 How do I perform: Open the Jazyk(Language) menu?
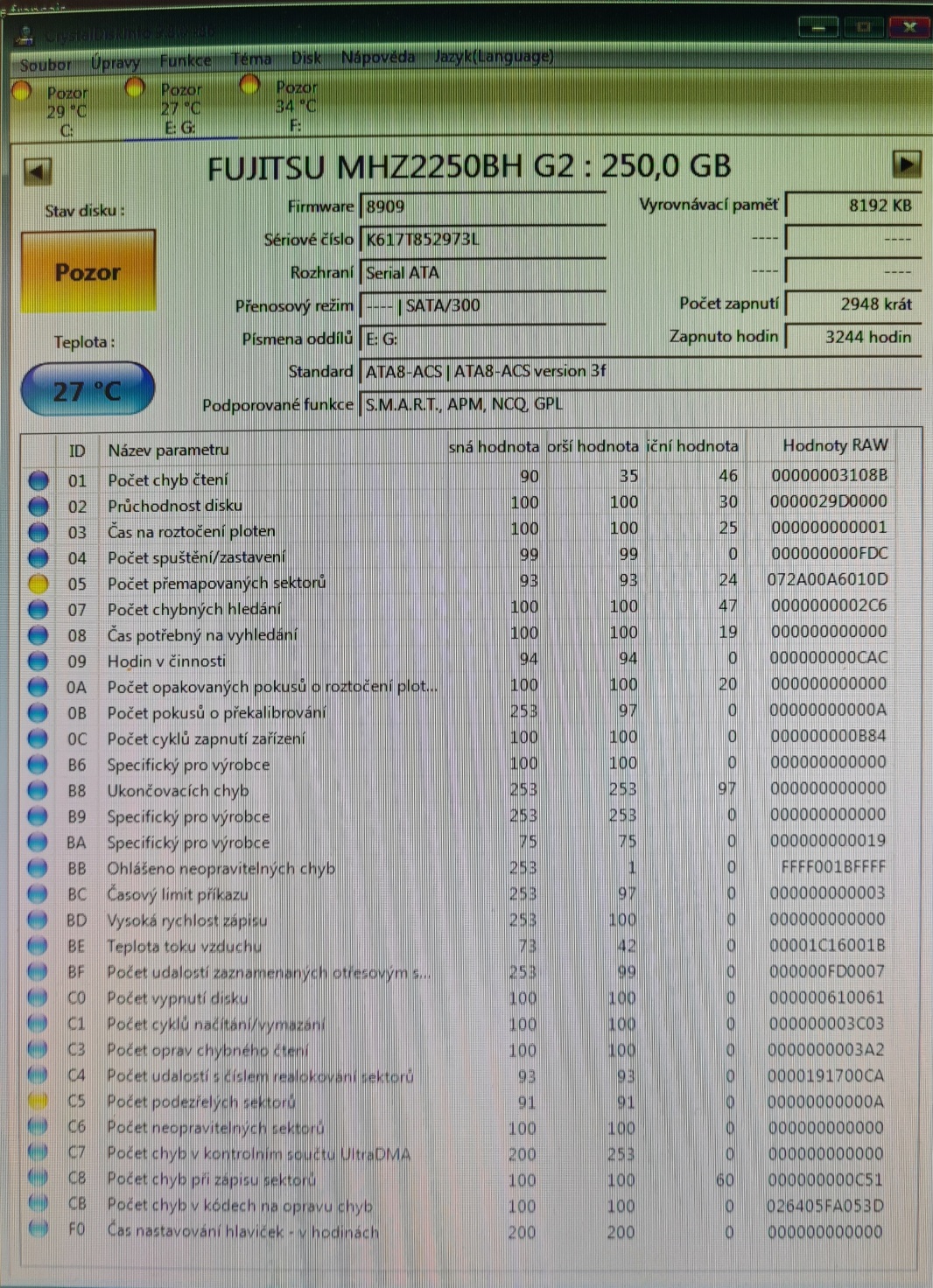(x=494, y=56)
